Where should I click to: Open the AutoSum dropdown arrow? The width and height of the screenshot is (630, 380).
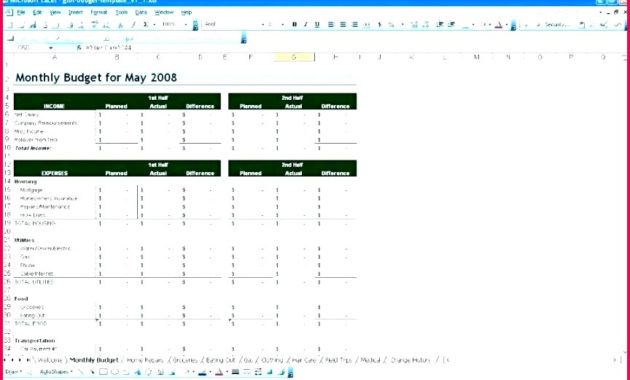(154, 25)
